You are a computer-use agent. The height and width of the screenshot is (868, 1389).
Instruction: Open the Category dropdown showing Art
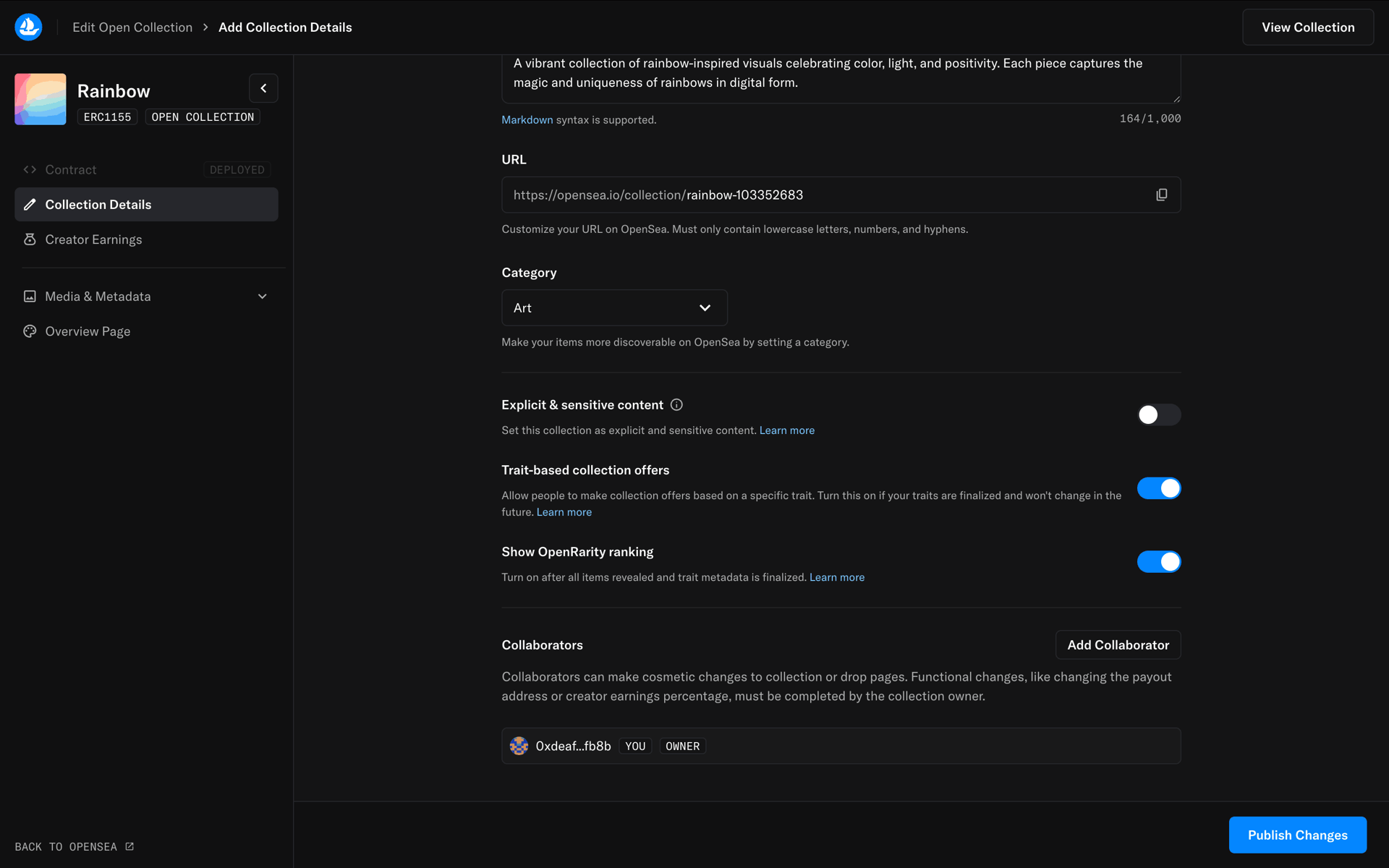click(614, 308)
